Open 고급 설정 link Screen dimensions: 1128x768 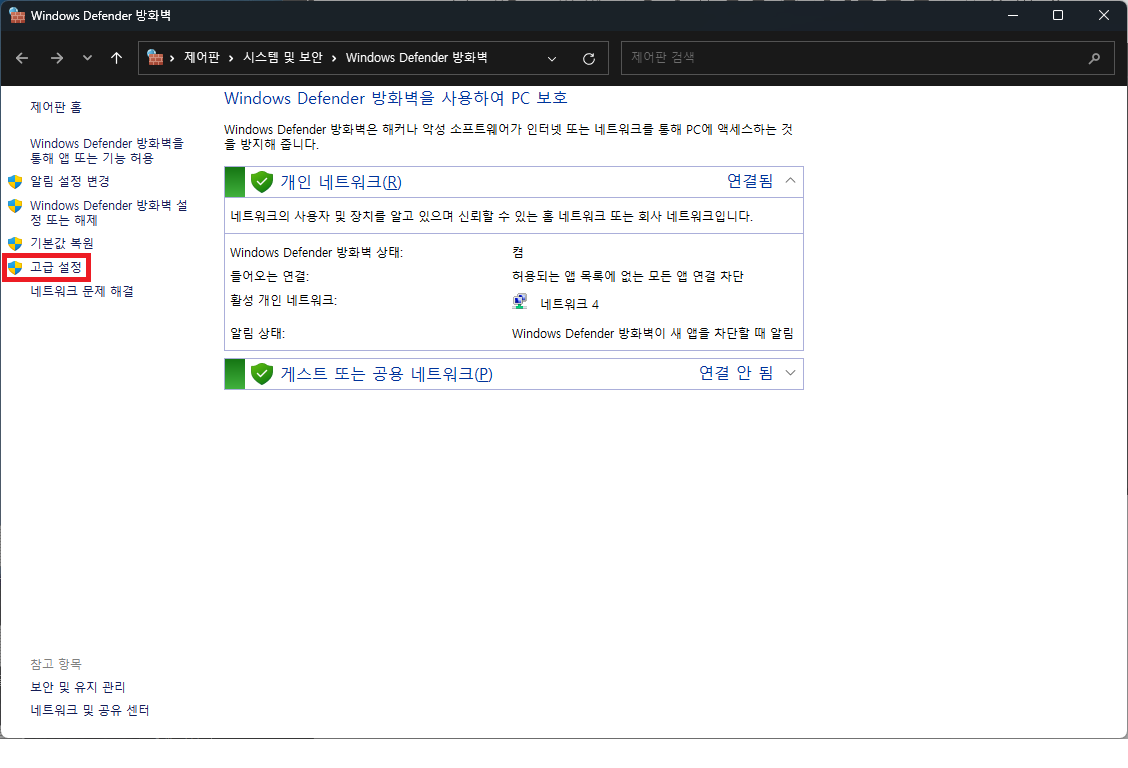(x=56, y=268)
